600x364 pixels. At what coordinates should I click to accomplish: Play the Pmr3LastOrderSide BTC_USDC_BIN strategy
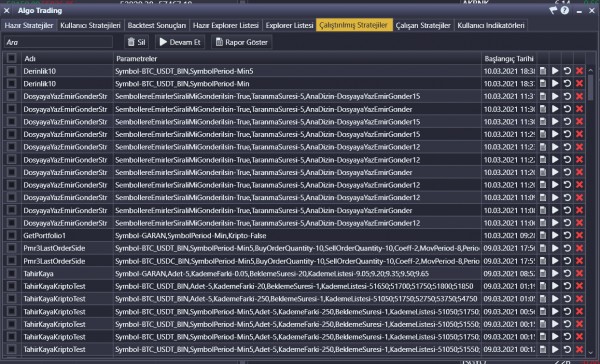pos(555,261)
